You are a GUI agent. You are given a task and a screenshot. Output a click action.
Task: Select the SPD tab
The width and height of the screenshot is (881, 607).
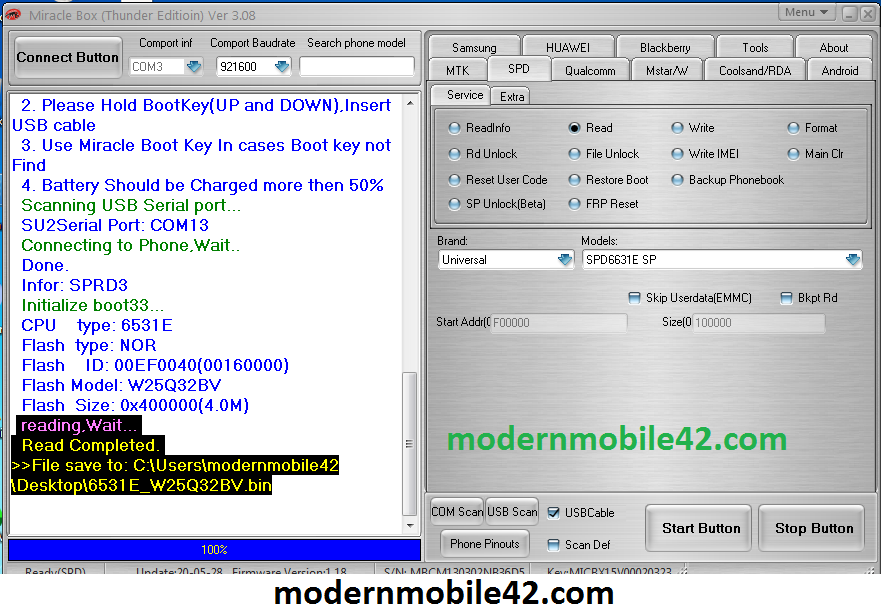[x=519, y=69]
